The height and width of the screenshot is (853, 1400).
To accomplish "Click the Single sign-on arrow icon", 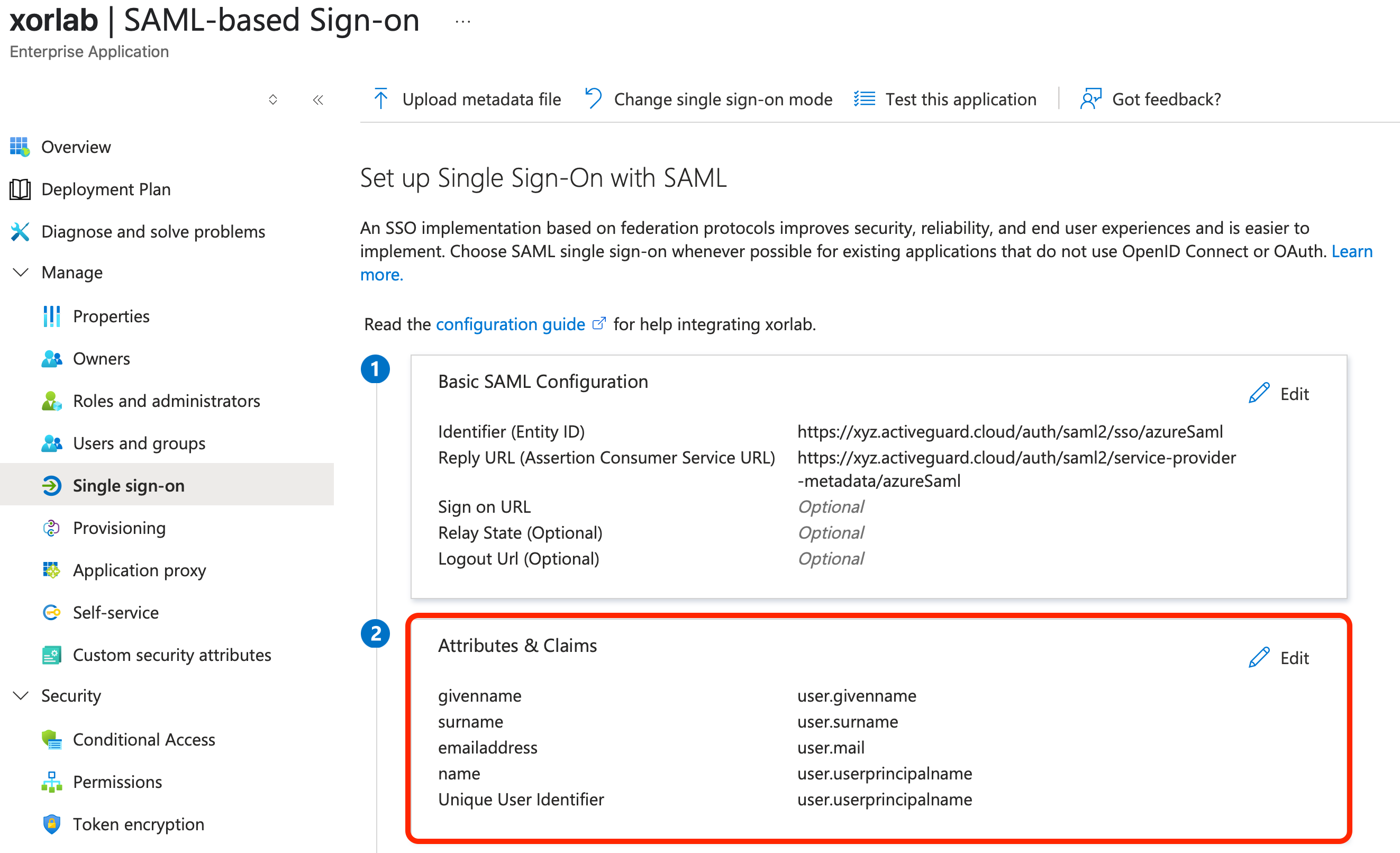I will click(52, 485).
